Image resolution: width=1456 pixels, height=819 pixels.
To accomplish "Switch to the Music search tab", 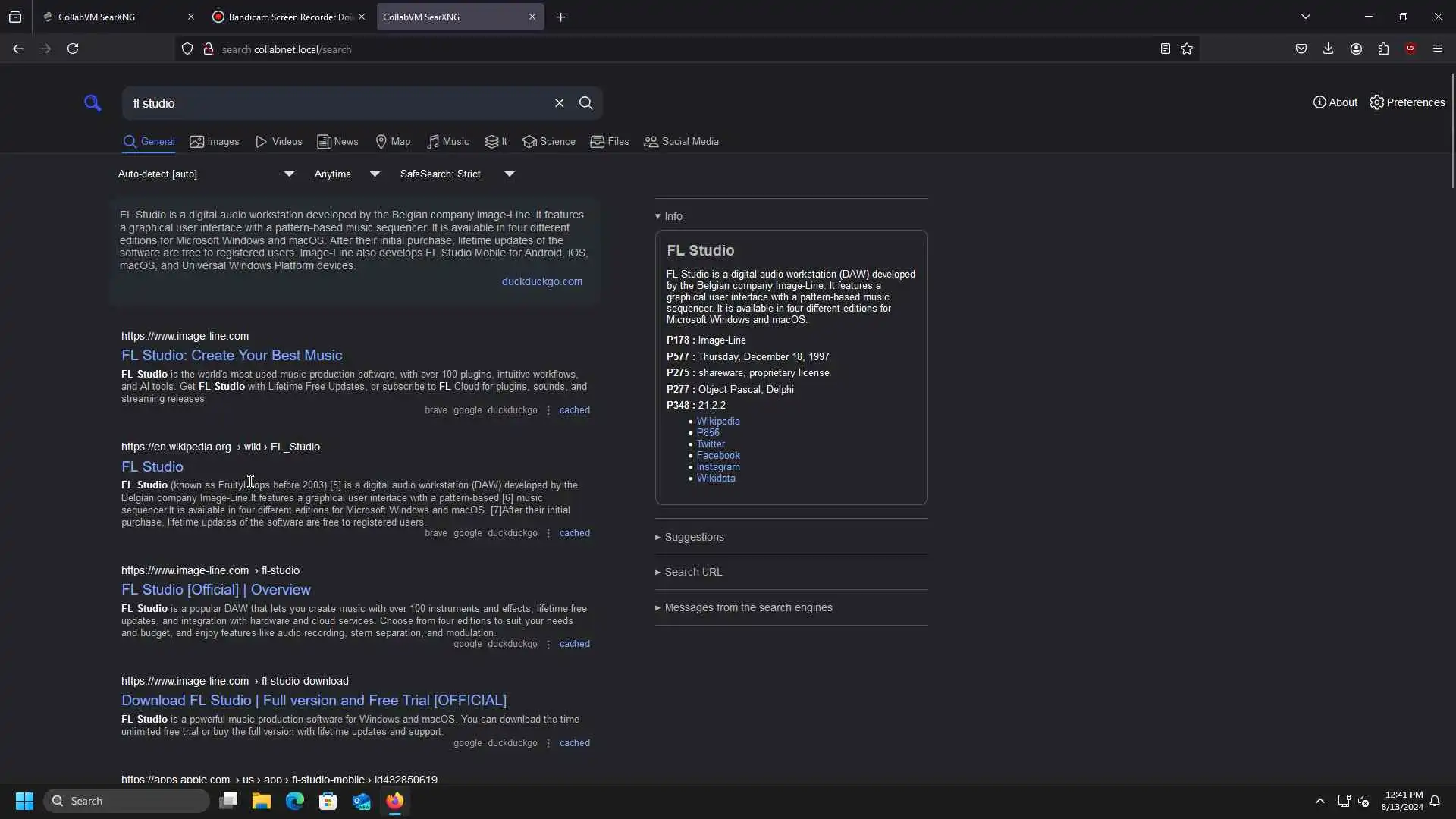I will [x=448, y=142].
